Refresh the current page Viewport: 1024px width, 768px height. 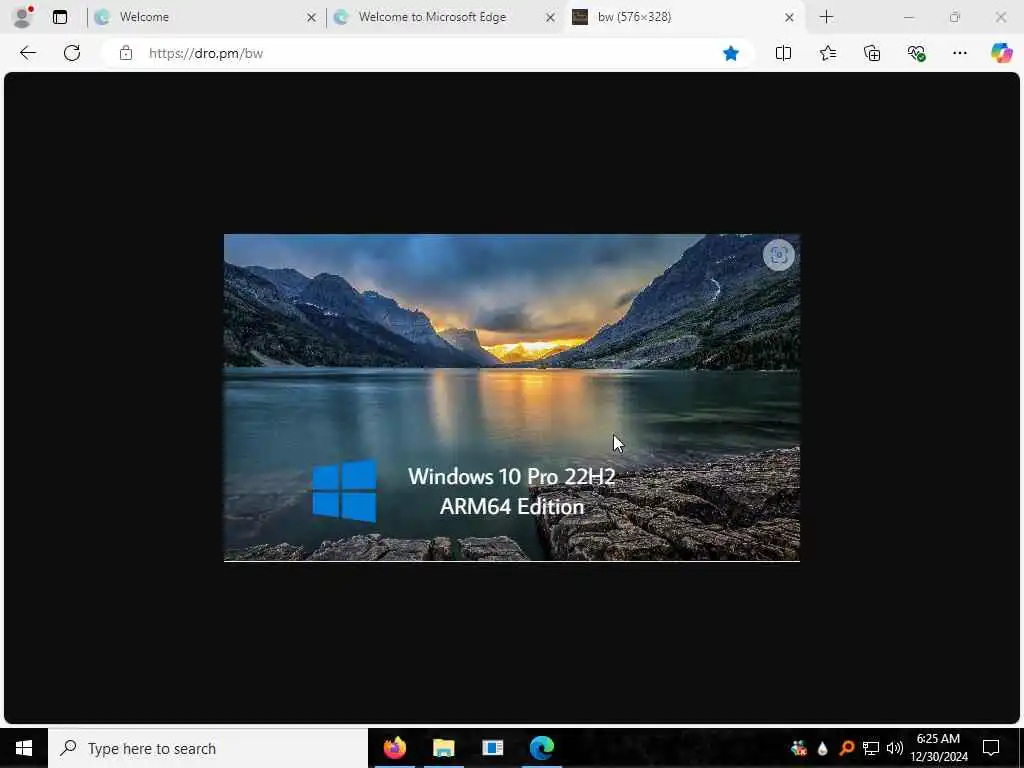[72, 54]
